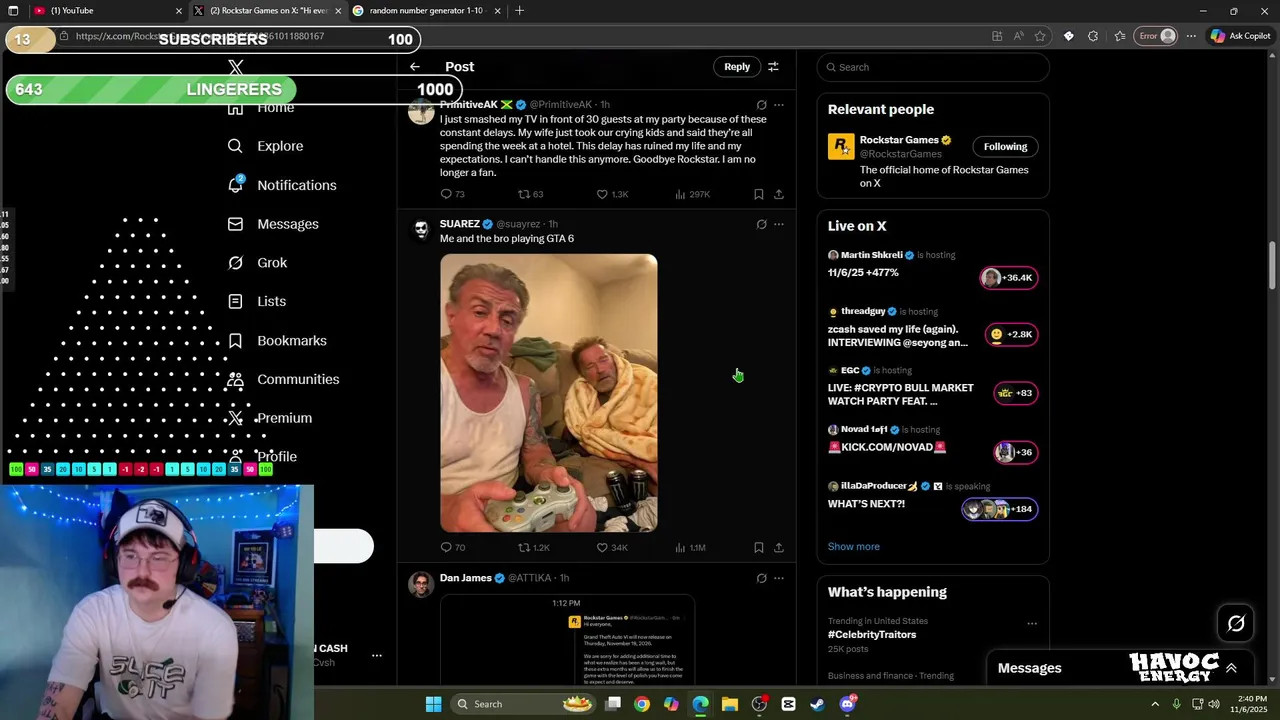The width and height of the screenshot is (1280, 720).
Task: Click the Reply button in Post header
Action: click(737, 67)
